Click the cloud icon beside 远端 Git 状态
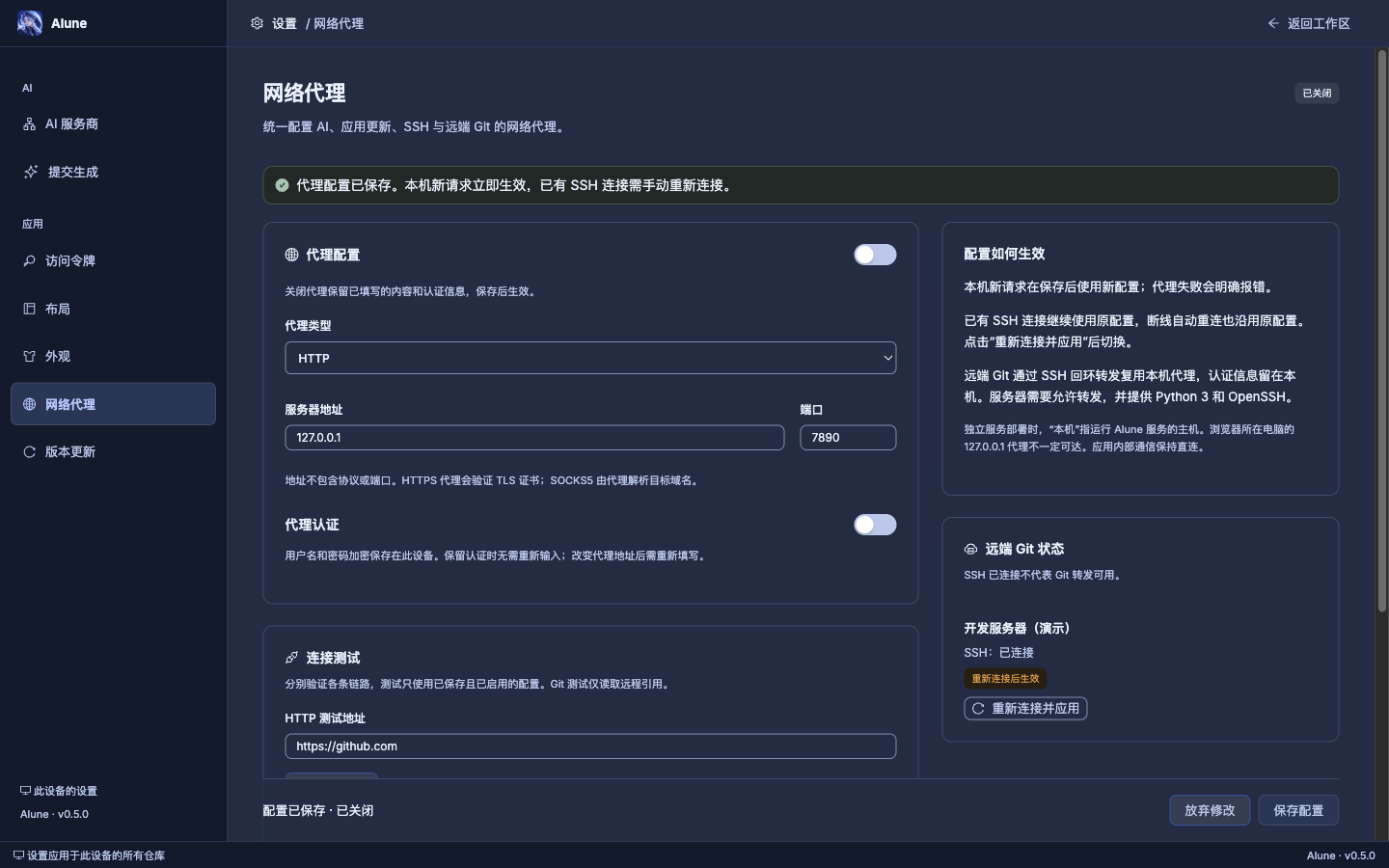 tap(970, 549)
